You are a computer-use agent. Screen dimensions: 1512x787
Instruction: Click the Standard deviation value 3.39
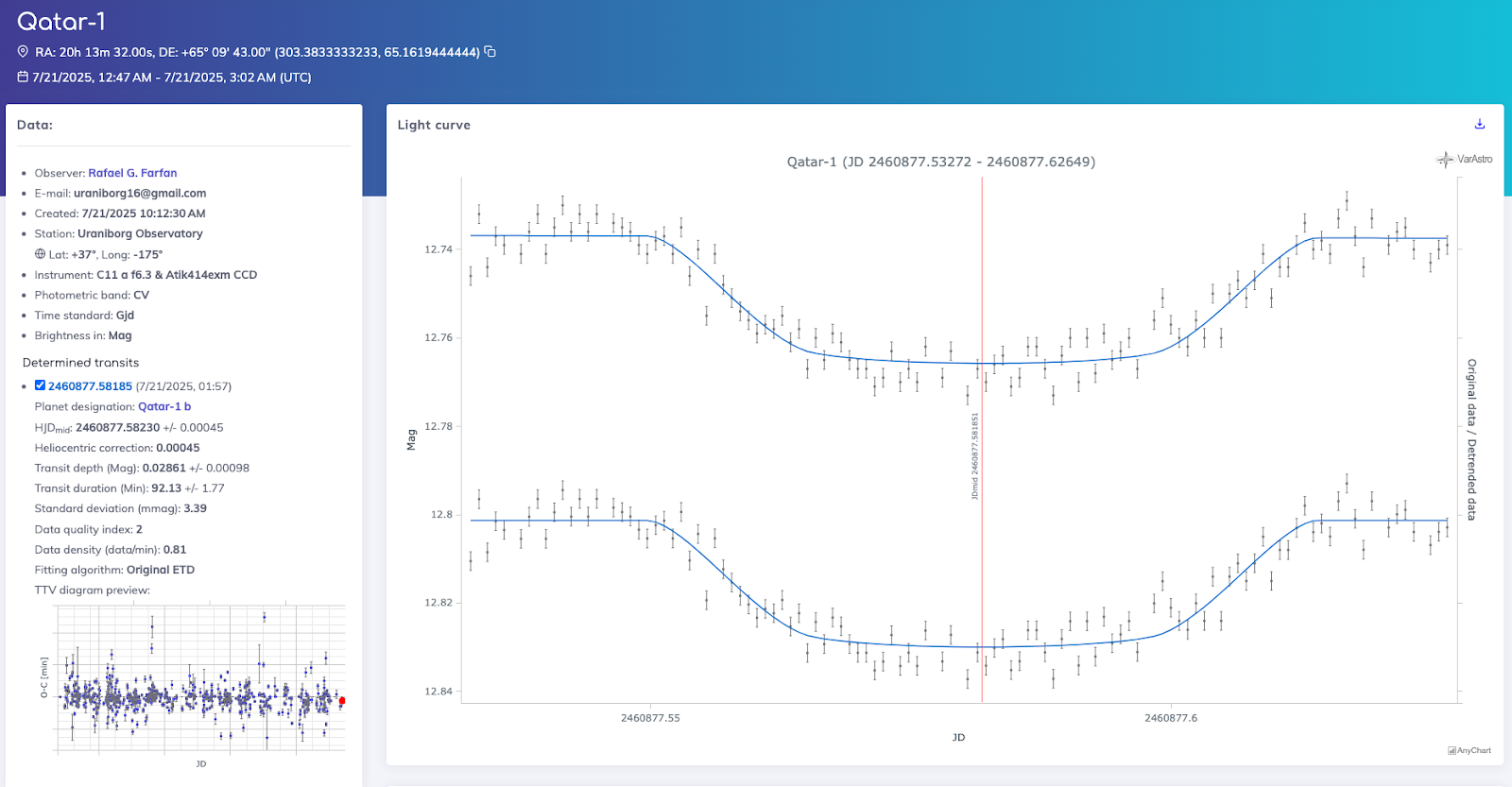[195, 508]
